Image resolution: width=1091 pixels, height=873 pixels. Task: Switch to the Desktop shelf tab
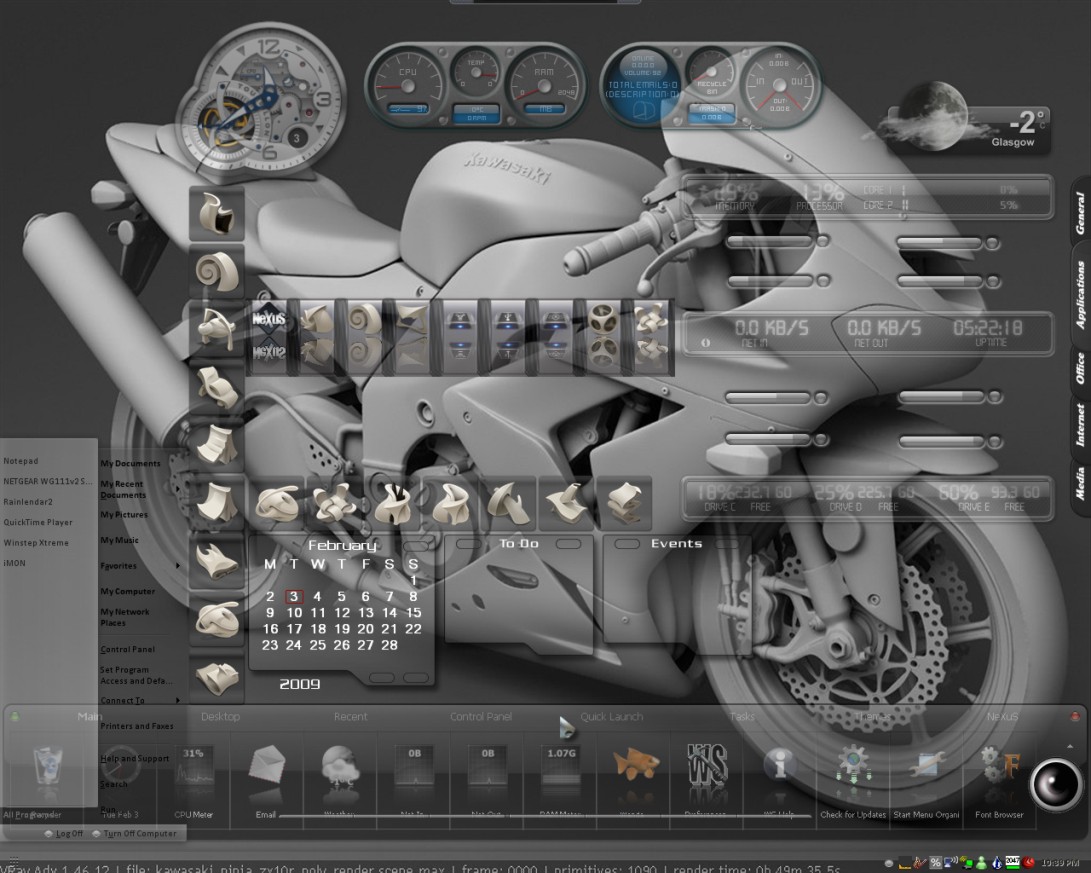[220, 716]
